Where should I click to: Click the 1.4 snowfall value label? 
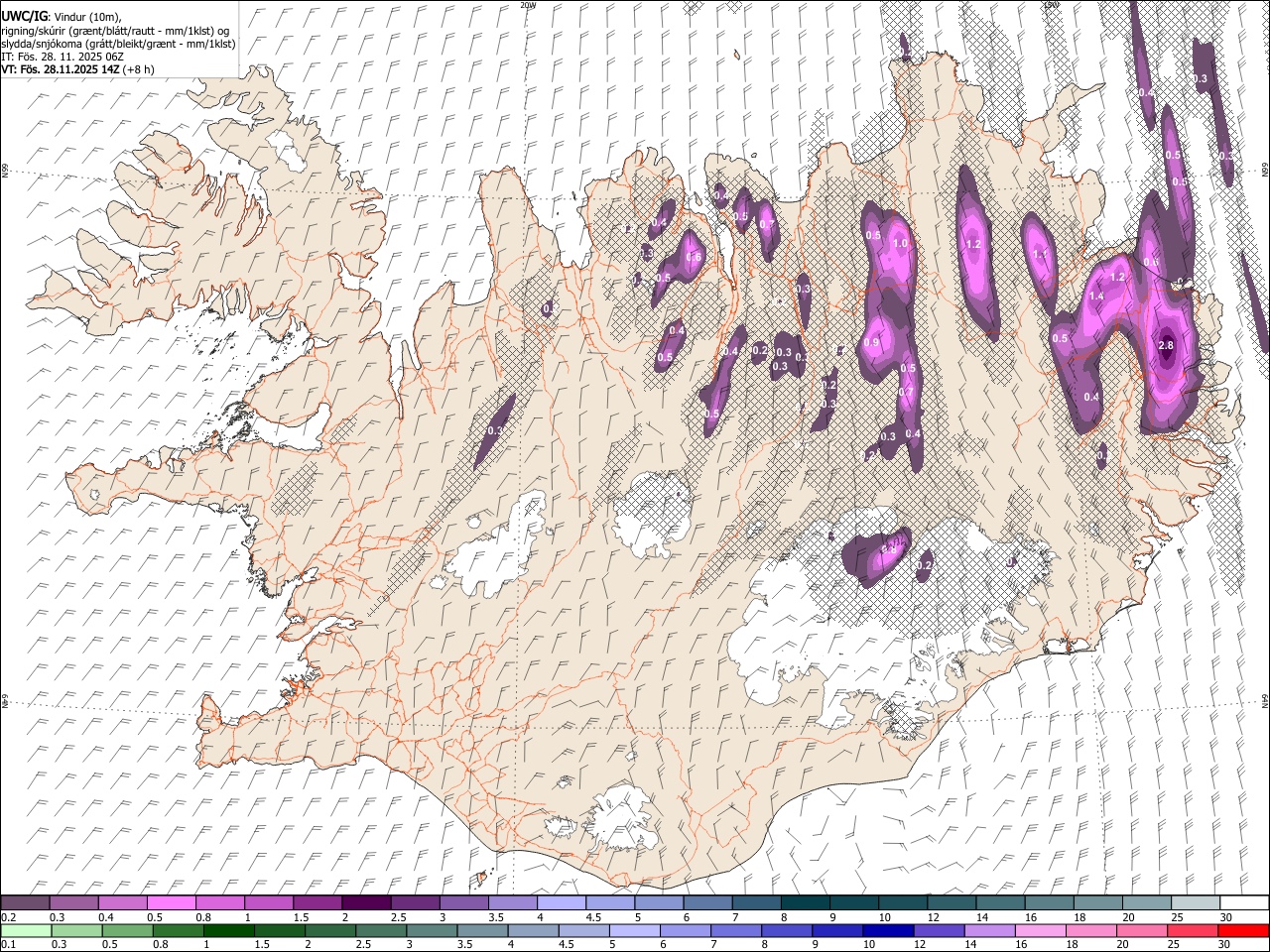(x=1096, y=297)
